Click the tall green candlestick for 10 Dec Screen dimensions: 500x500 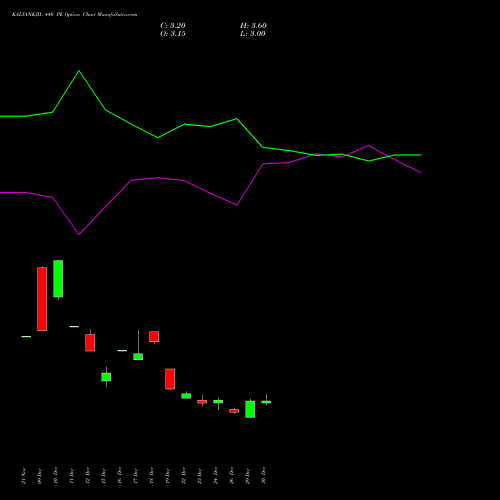point(58,279)
